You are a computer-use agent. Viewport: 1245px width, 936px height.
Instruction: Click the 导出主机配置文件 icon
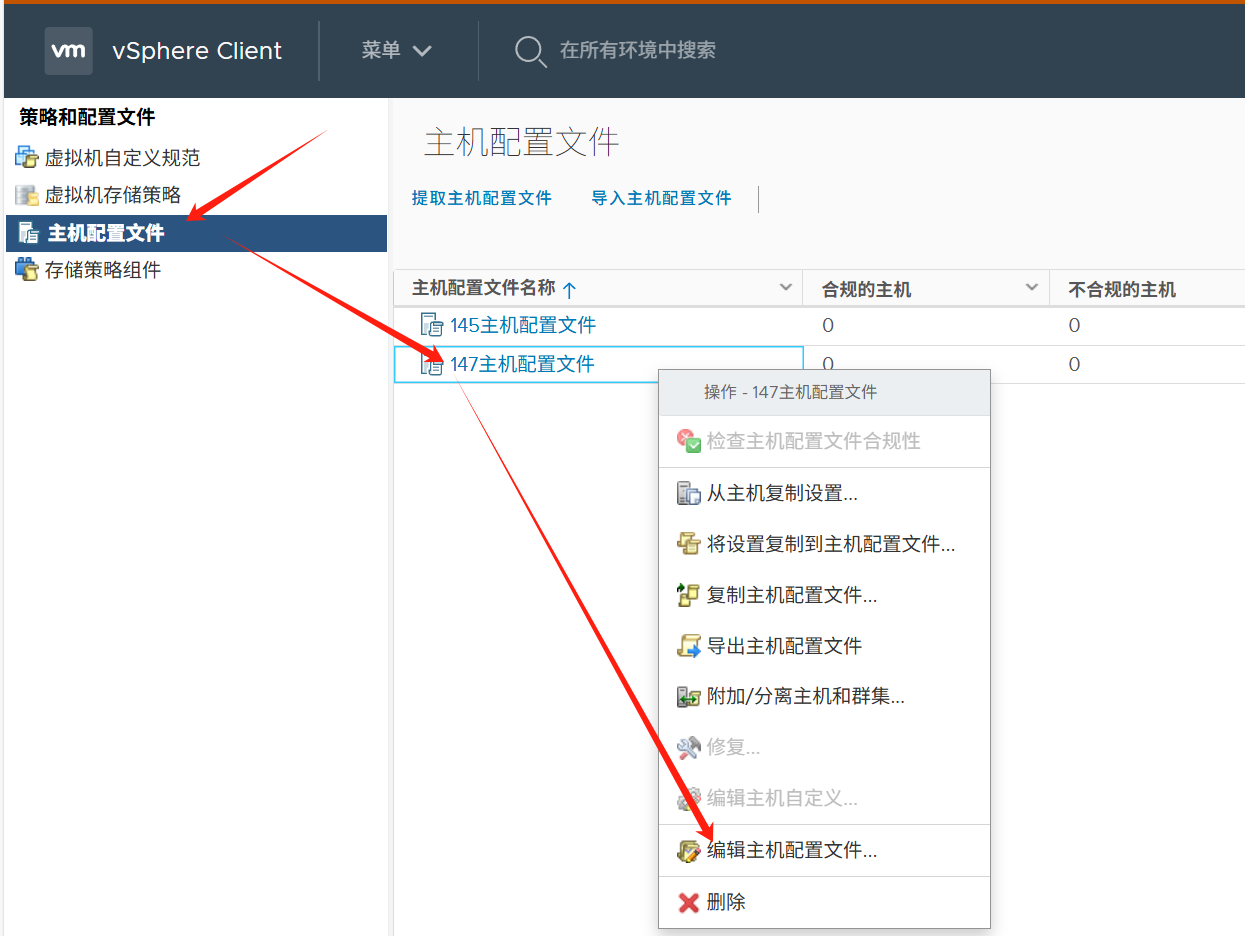click(x=689, y=646)
